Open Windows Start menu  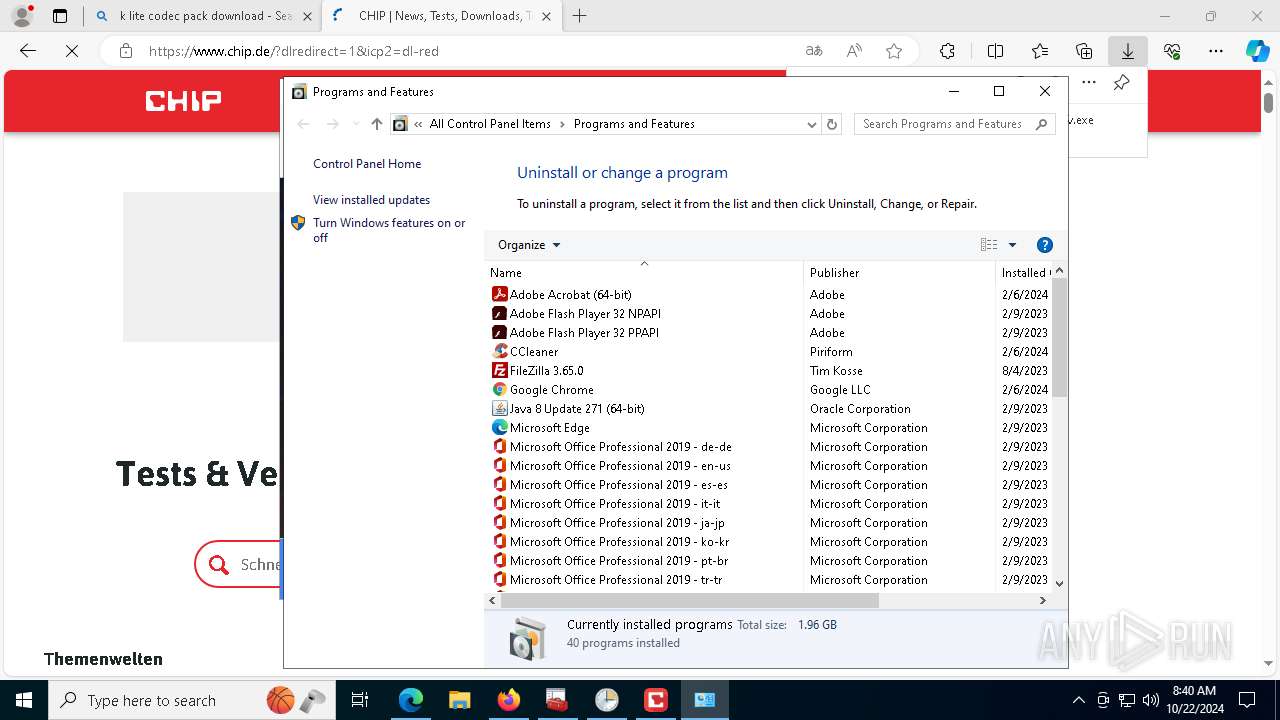(x=24, y=700)
